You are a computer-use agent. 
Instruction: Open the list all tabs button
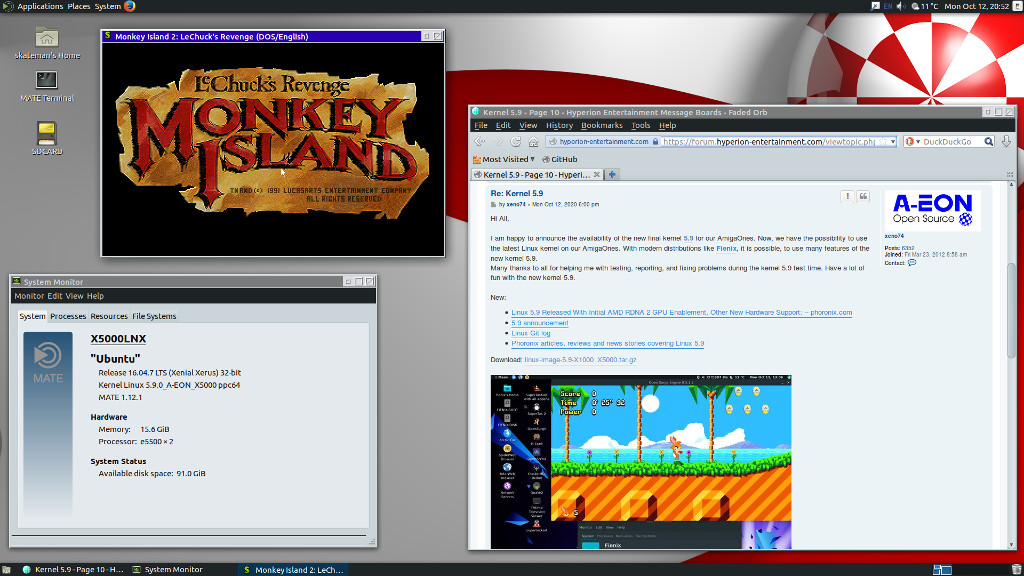1010,174
